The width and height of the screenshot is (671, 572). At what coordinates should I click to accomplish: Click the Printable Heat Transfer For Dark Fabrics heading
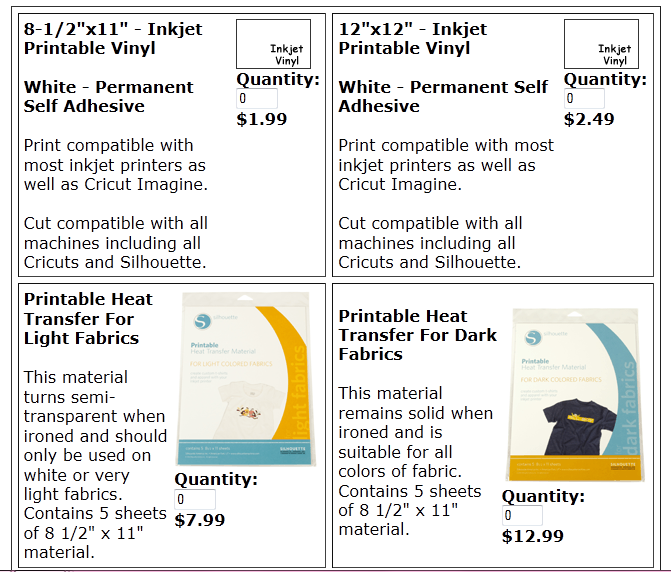417,335
